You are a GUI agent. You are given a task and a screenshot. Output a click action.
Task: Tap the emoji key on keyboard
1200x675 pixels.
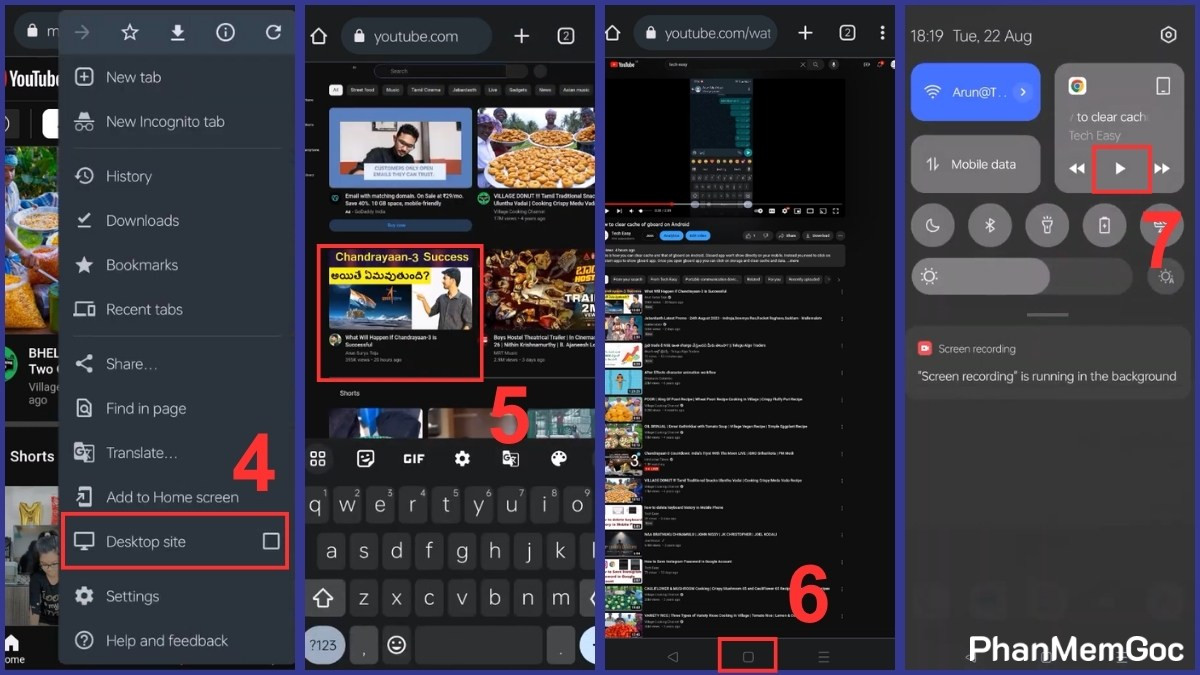click(397, 645)
